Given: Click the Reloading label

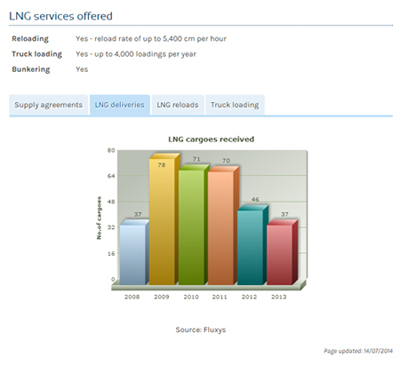Looking at the screenshot, I should [30, 39].
